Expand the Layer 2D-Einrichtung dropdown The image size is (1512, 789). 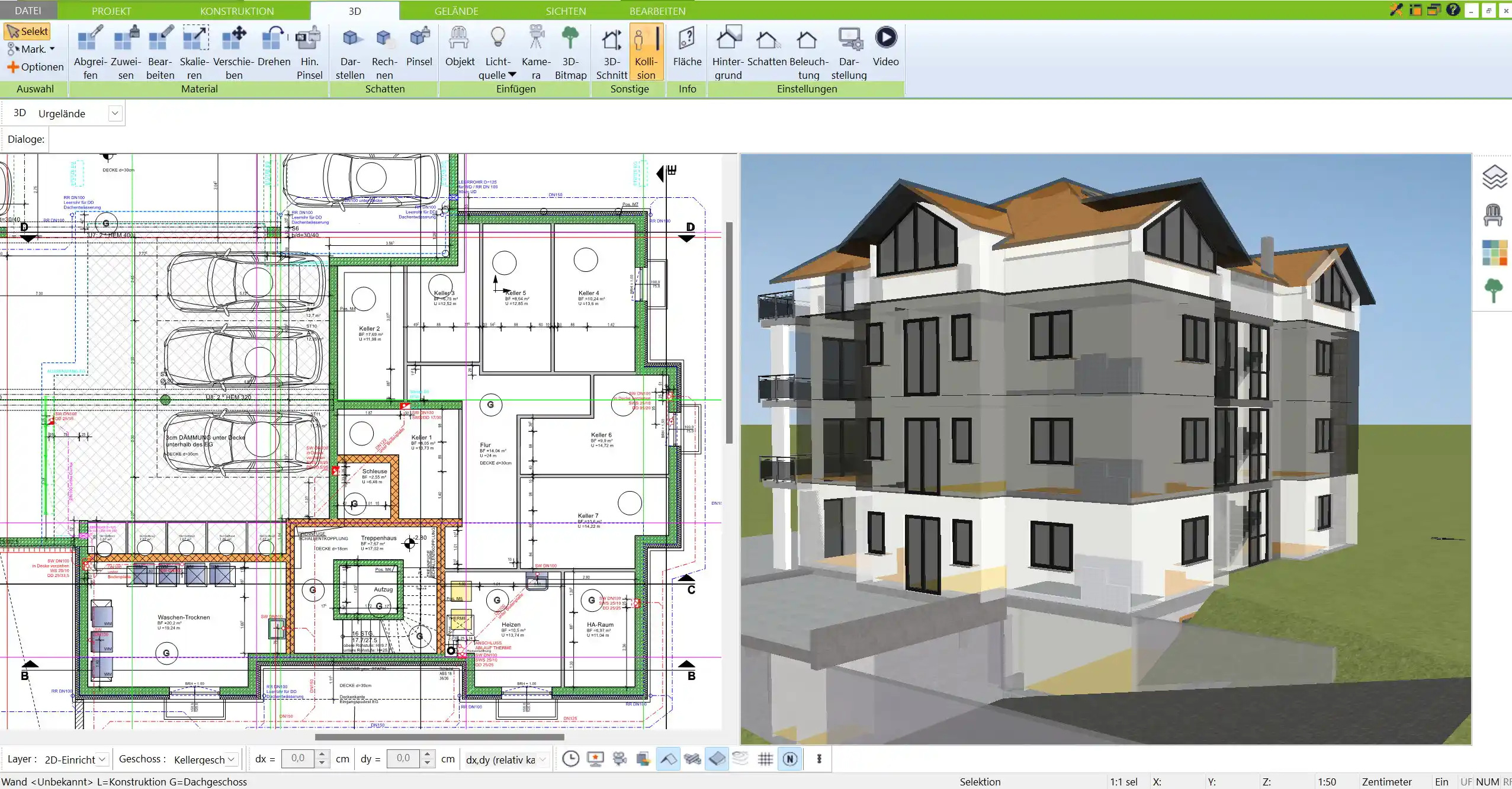click(102, 759)
